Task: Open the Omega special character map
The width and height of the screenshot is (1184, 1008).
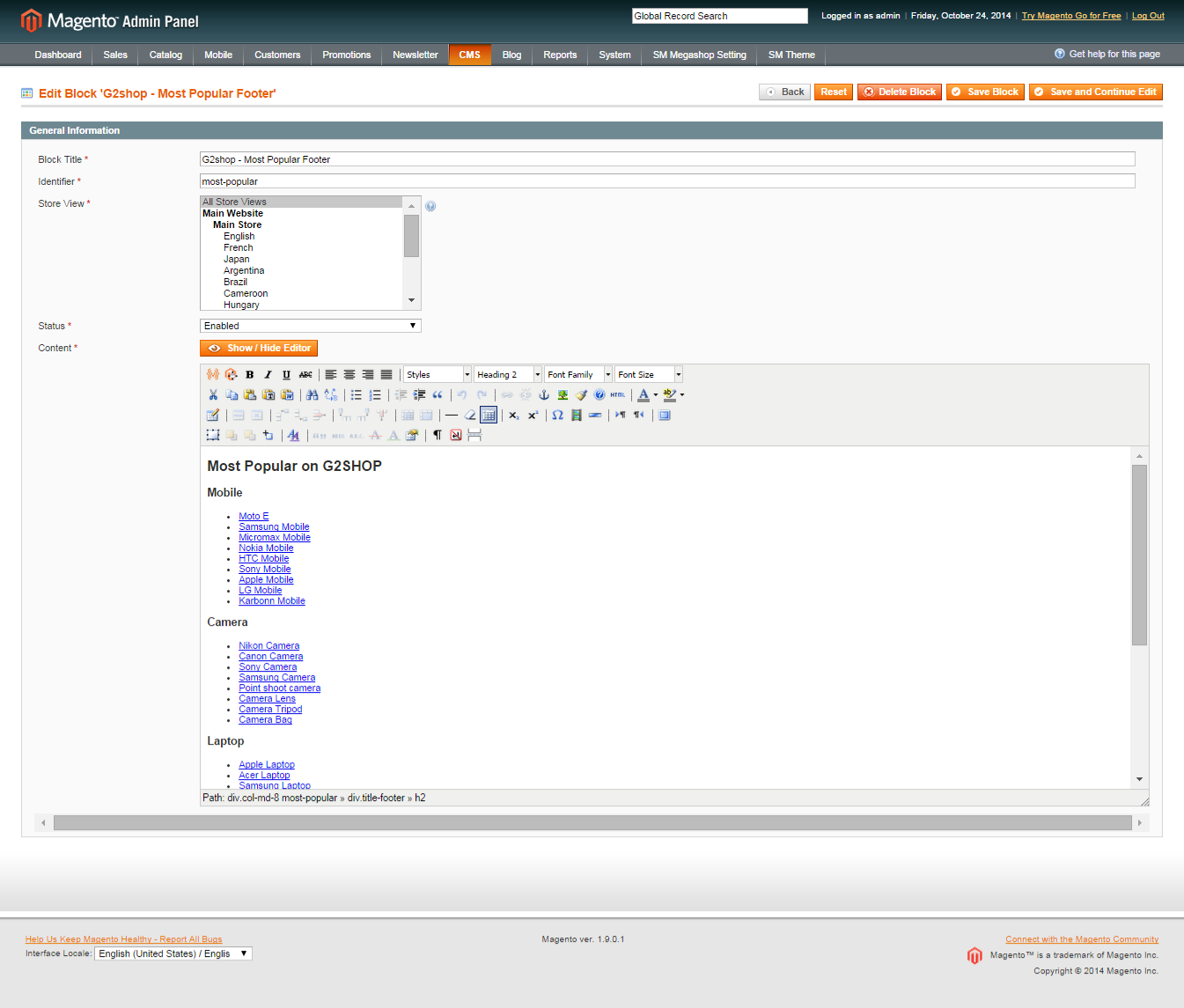Action: pos(557,415)
